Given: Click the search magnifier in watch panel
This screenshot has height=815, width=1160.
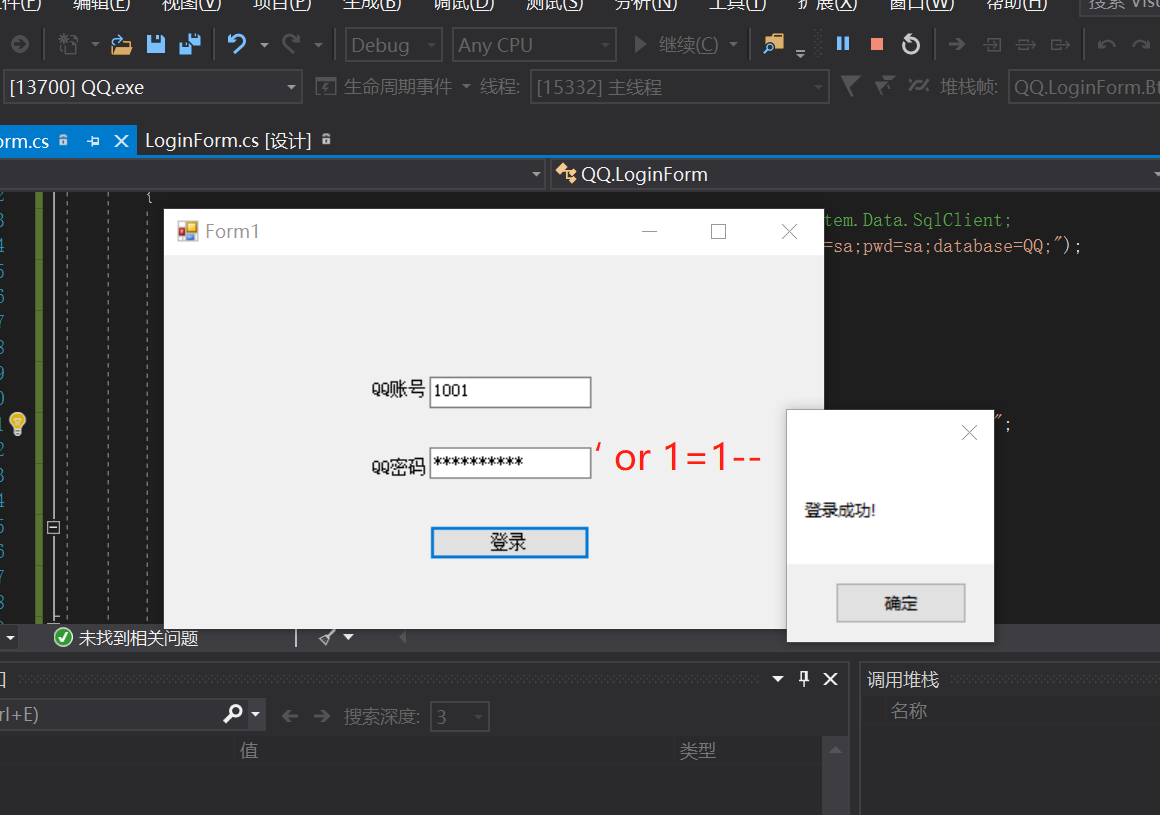Looking at the screenshot, I should coord(233,714).
